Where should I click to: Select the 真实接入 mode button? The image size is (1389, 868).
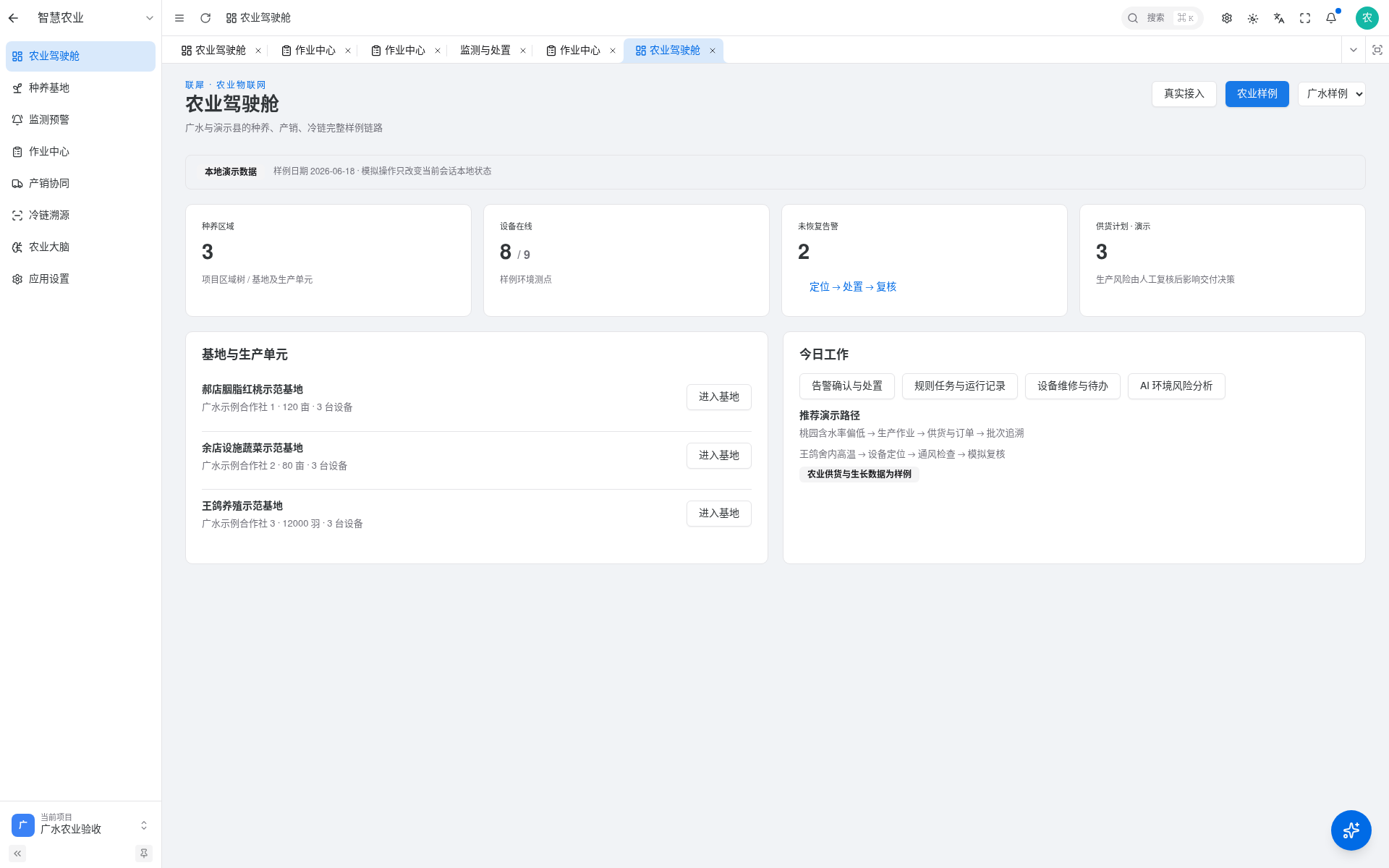pyautogui.click(x=1184, y=94)
